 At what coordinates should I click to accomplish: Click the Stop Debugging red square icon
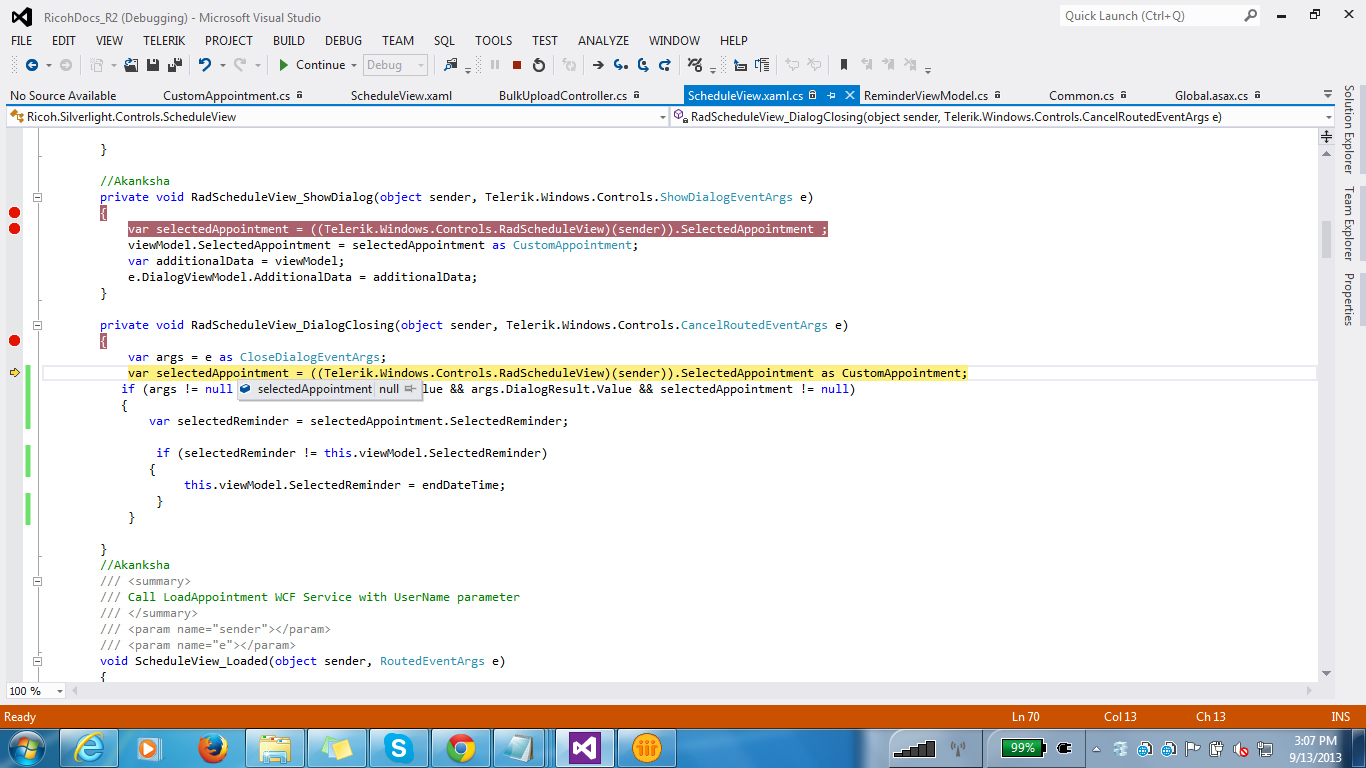(x=517, y=65)
